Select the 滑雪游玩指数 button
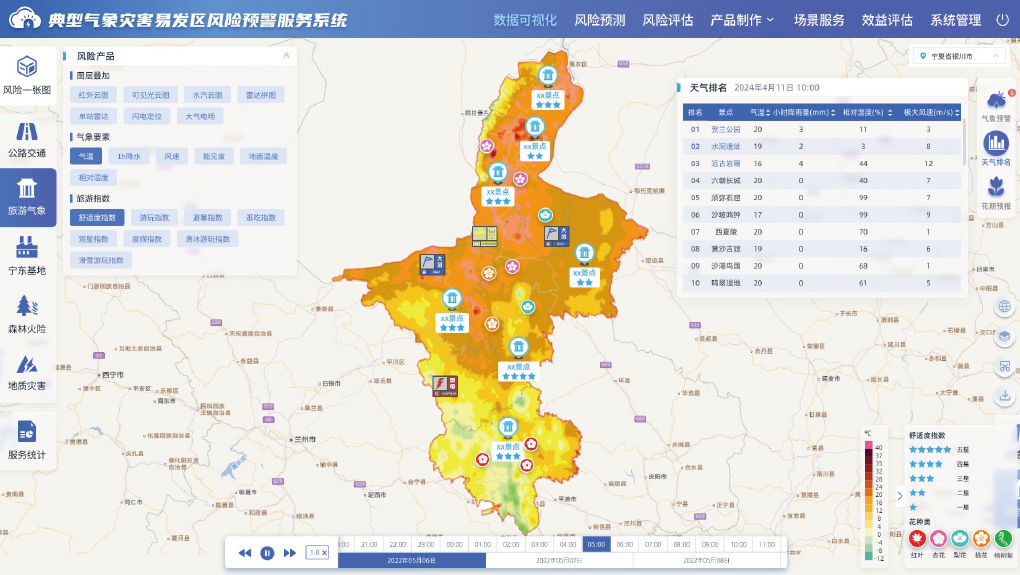The height and width of the screenshot is (575, 1020). (101, 260)
